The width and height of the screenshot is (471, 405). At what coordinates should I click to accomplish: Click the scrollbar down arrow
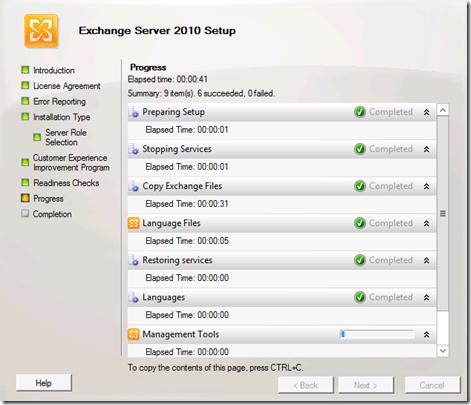(x=443, y=350)
